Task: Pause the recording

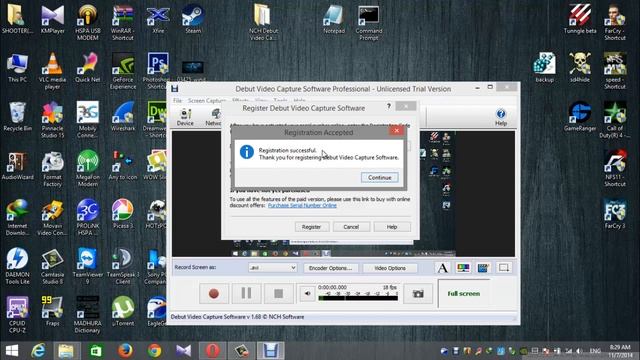Action: [246, 293]
